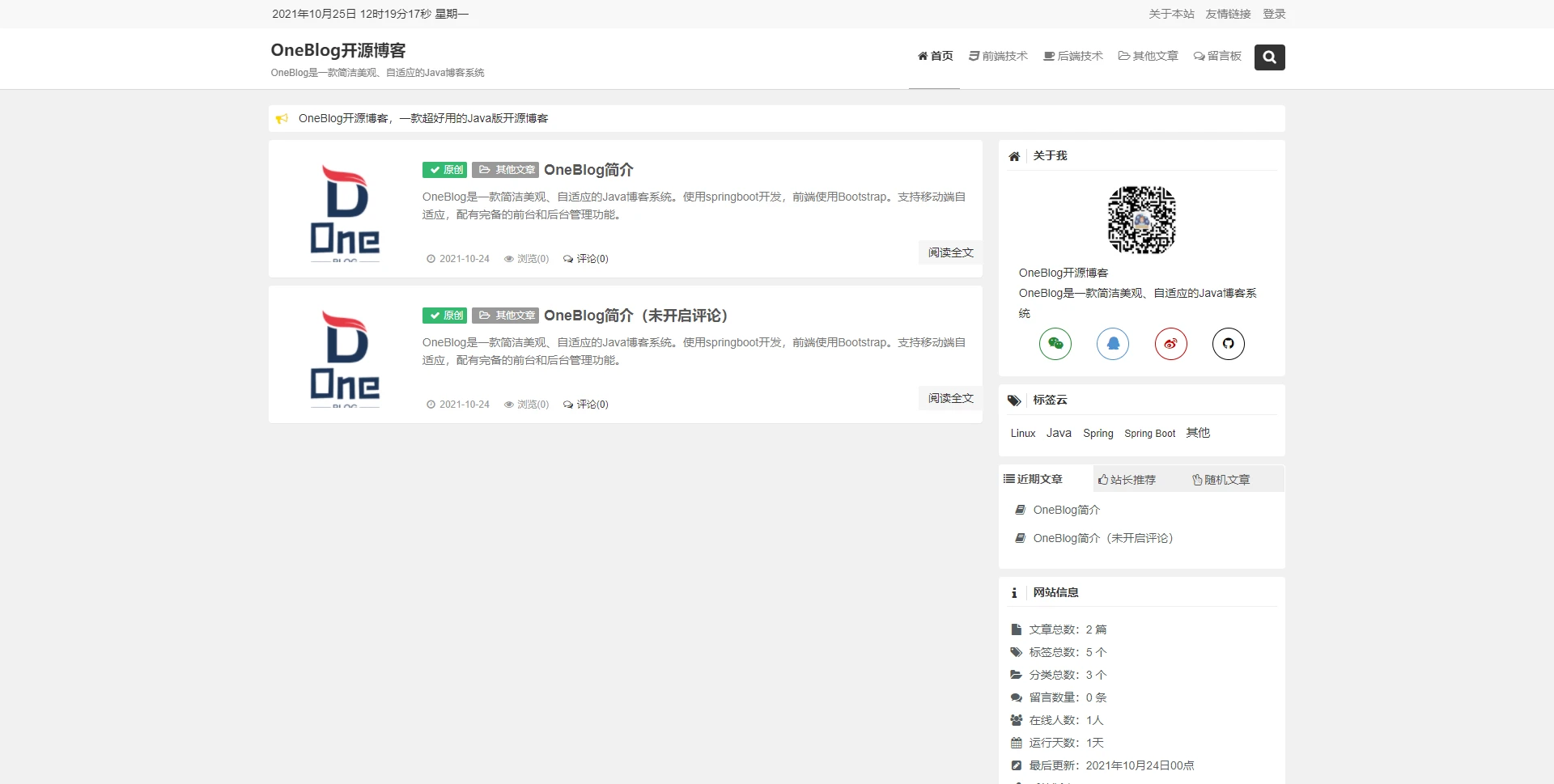
Task: Click the 标签总数：5 个 entry
Action: click(1059, 652)
